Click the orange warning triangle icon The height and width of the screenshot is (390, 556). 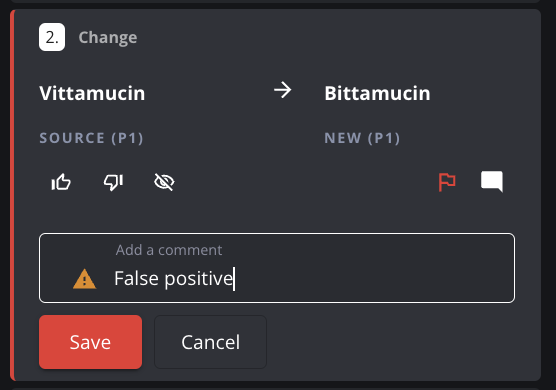(x=84, y=279)
